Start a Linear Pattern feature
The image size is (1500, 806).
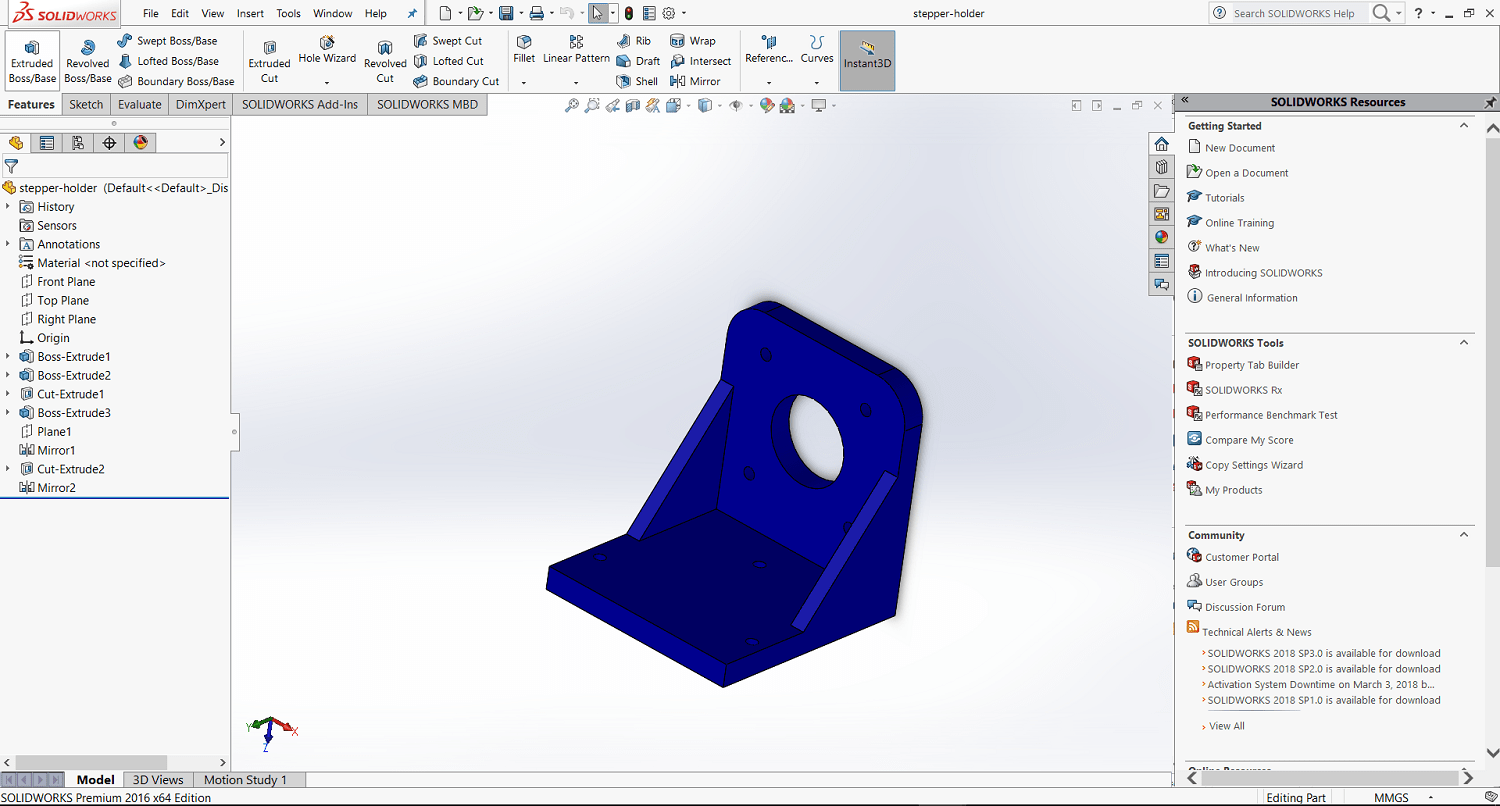(x=576, y=50)
